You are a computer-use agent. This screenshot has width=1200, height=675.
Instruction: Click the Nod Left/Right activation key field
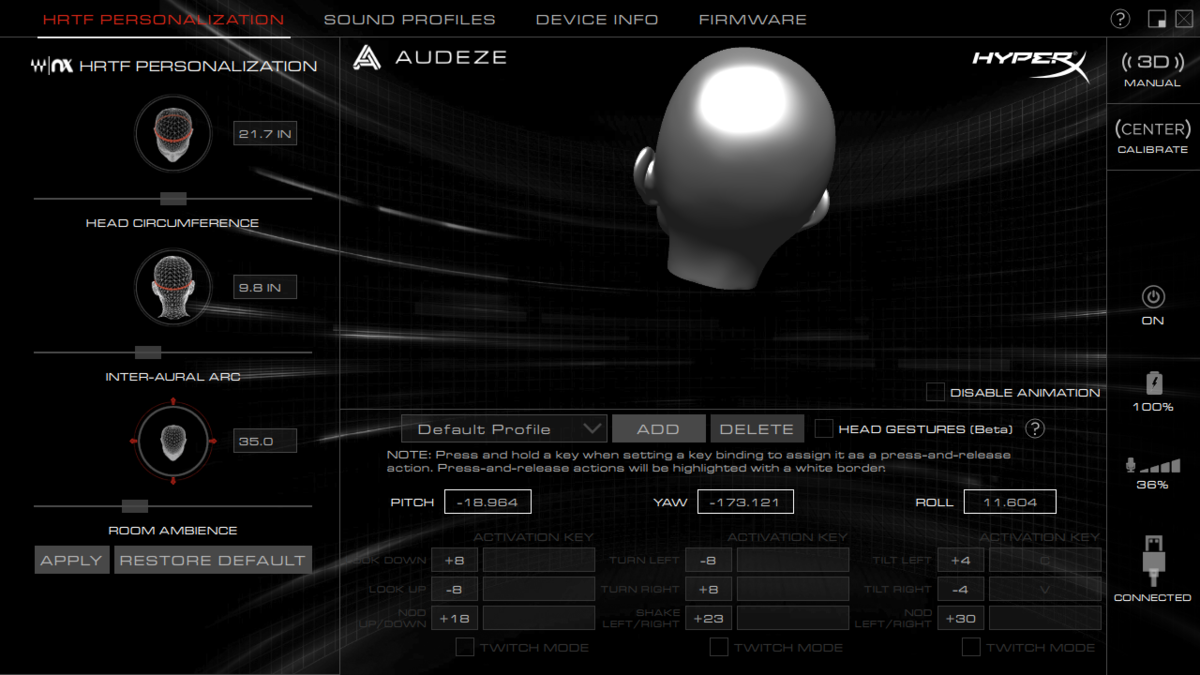coord(1045,618)
